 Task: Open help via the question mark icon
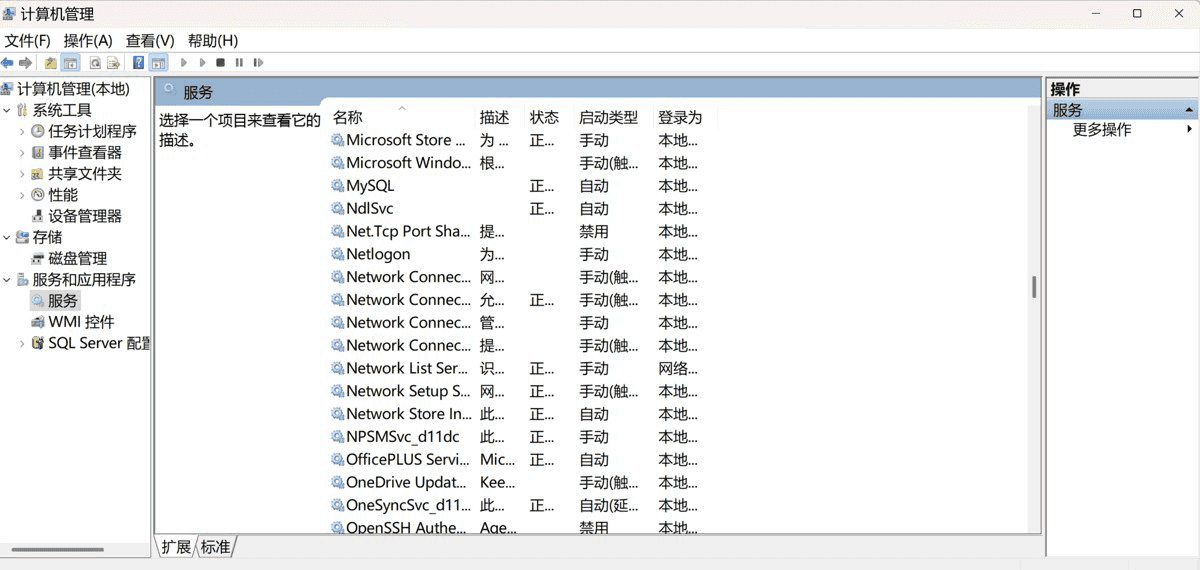pyautogui.click(x=139, y=63)
